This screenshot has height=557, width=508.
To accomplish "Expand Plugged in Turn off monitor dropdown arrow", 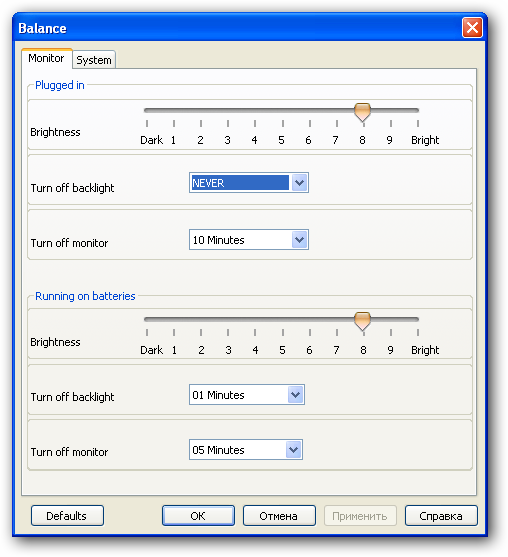I will tap(299, 240).
